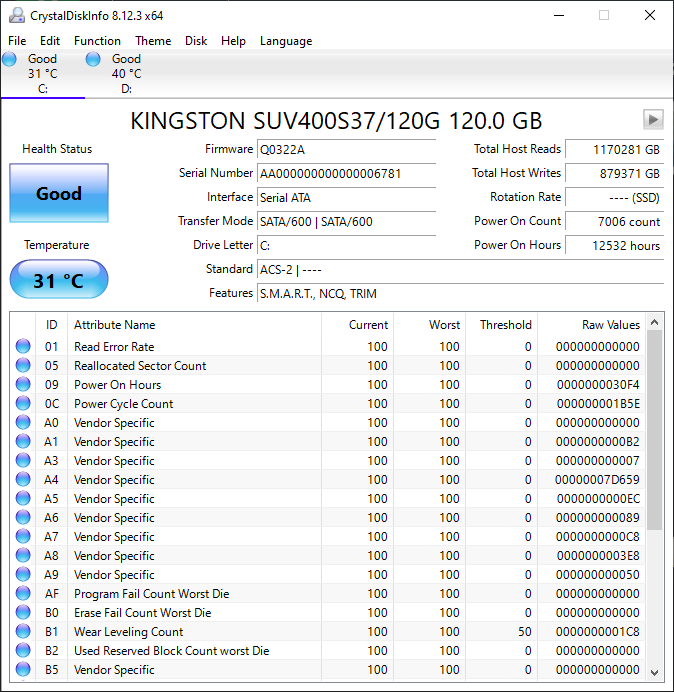Click the ID column header
The height and width of the screenshot is (692, 674).
tap(52, 325)
